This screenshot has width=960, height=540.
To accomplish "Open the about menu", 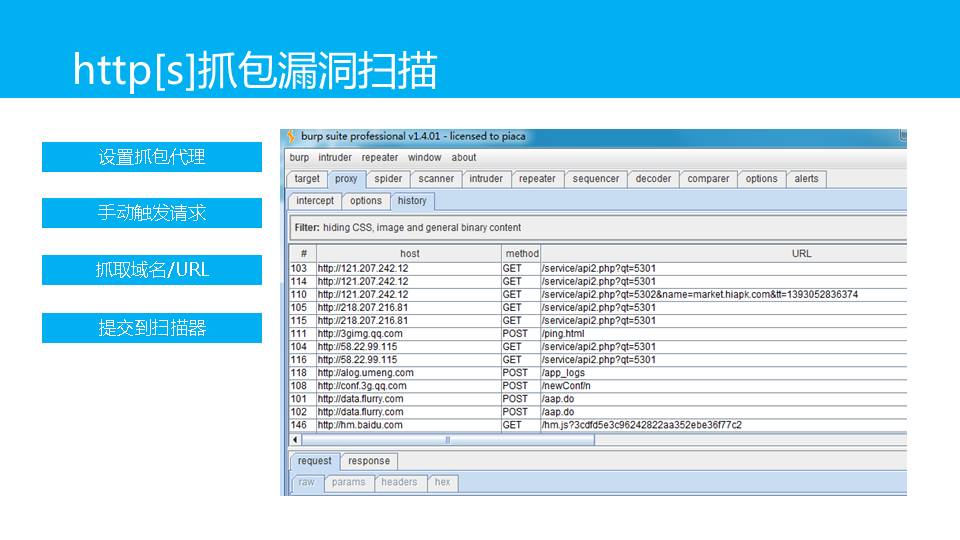I will tap(464, 157).
